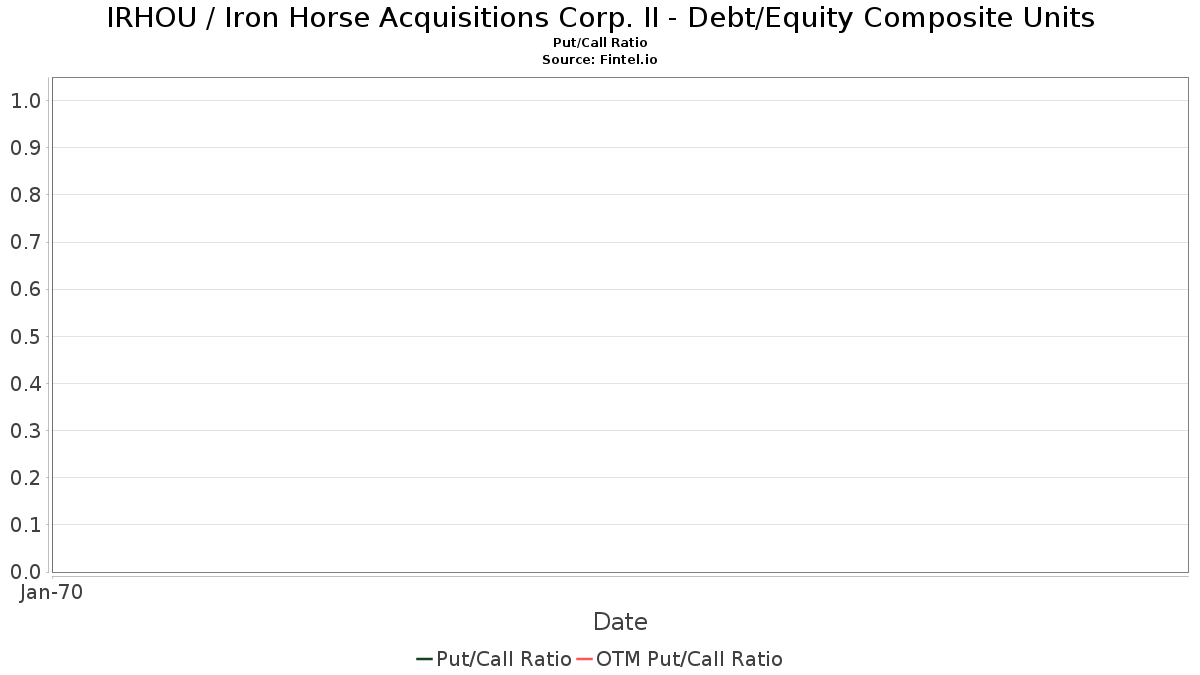
Task: Click the 0.1 y-axis tick label
Action: pos(25,525)
